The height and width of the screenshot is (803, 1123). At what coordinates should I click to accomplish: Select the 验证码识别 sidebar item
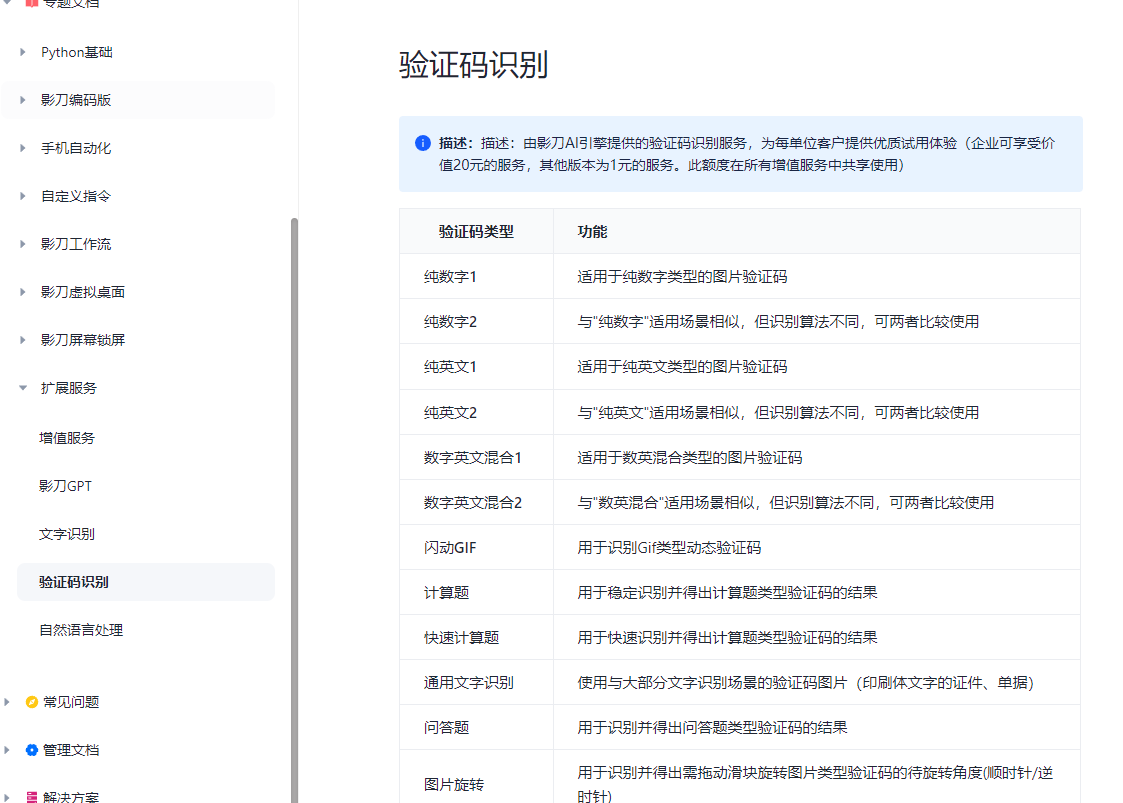pos(74,582)
